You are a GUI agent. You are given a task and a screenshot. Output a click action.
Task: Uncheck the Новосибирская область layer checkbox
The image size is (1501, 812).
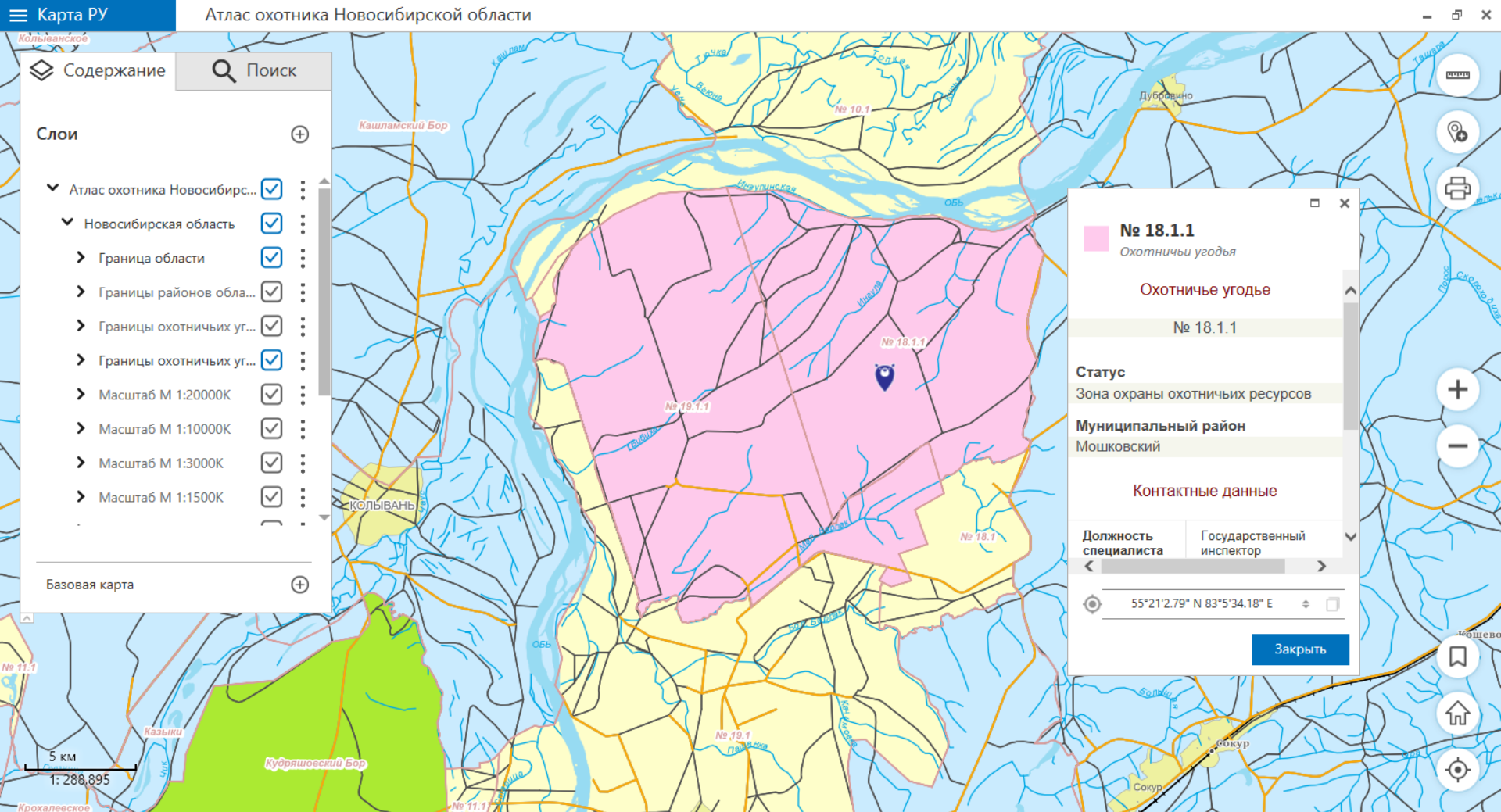(271, 224)
